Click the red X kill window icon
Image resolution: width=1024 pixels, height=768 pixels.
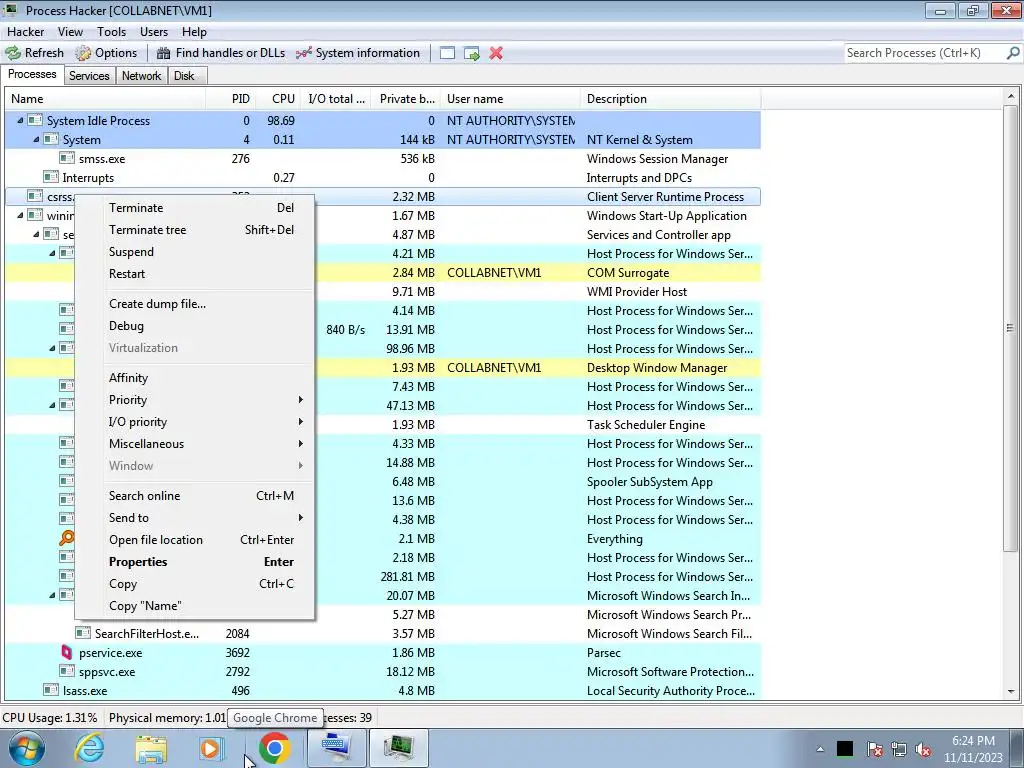[496, 53]
